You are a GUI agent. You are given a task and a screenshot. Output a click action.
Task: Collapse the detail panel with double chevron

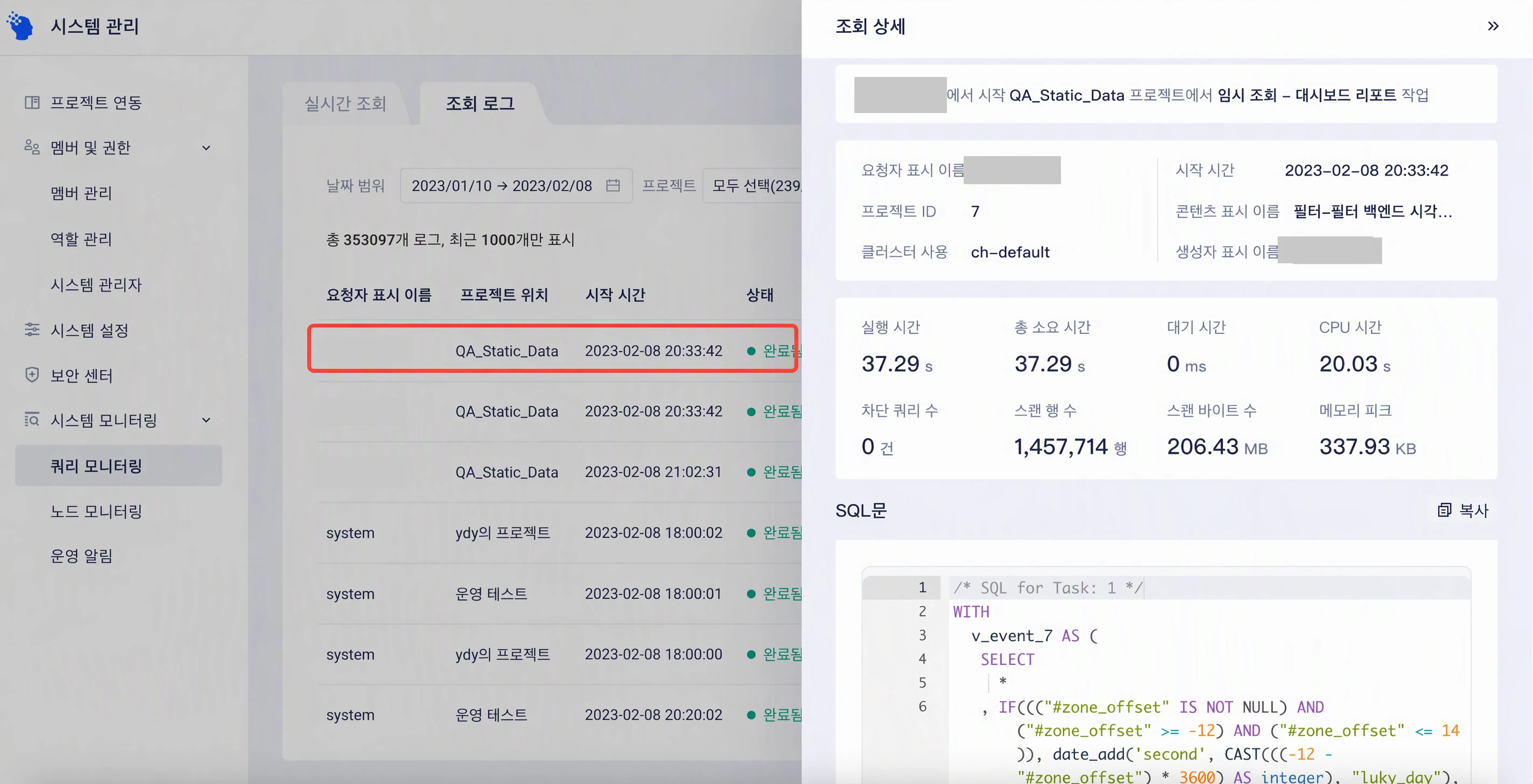[1493, 26]
